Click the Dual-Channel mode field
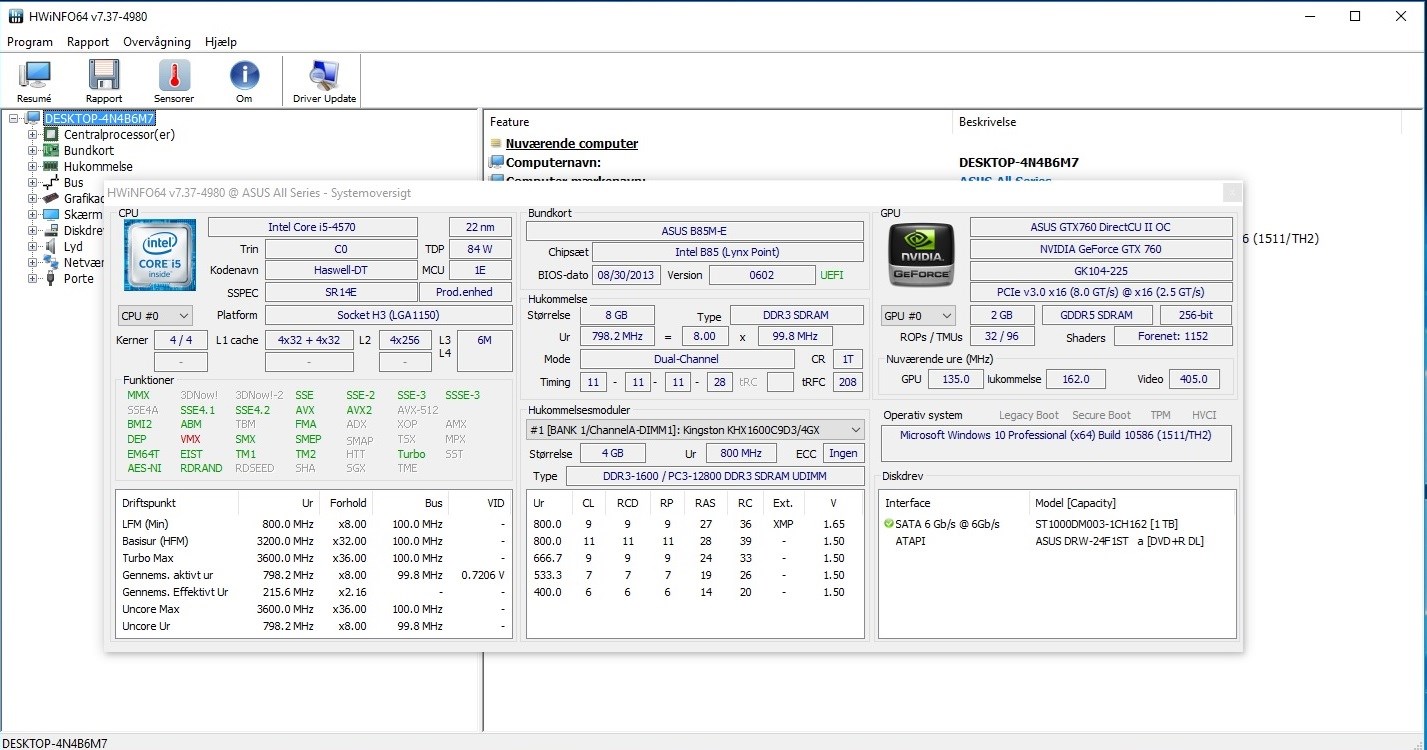The height and width of the screenshot is (750, 1427). (685, 359)
